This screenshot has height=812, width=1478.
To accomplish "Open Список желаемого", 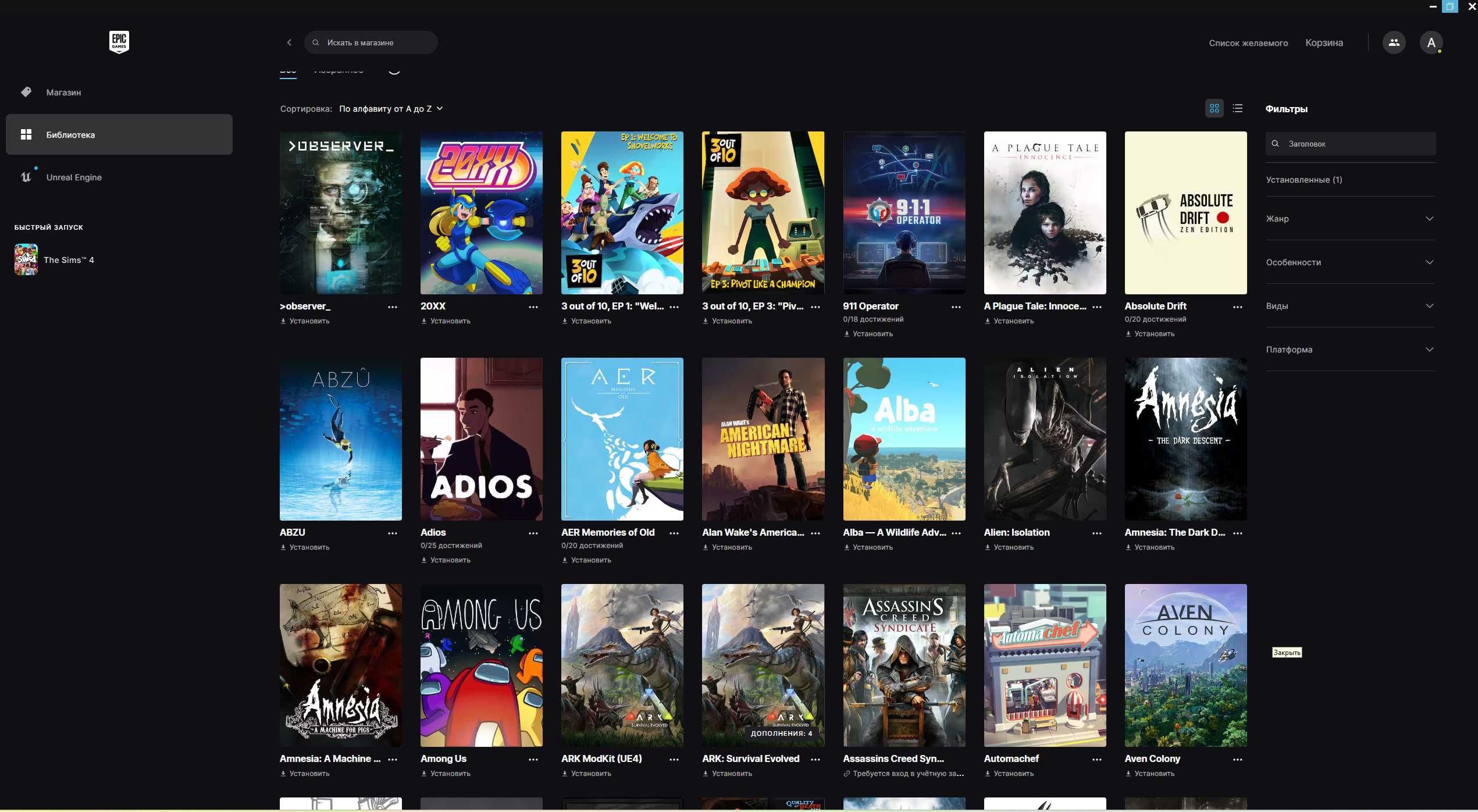I will 1248,42.
